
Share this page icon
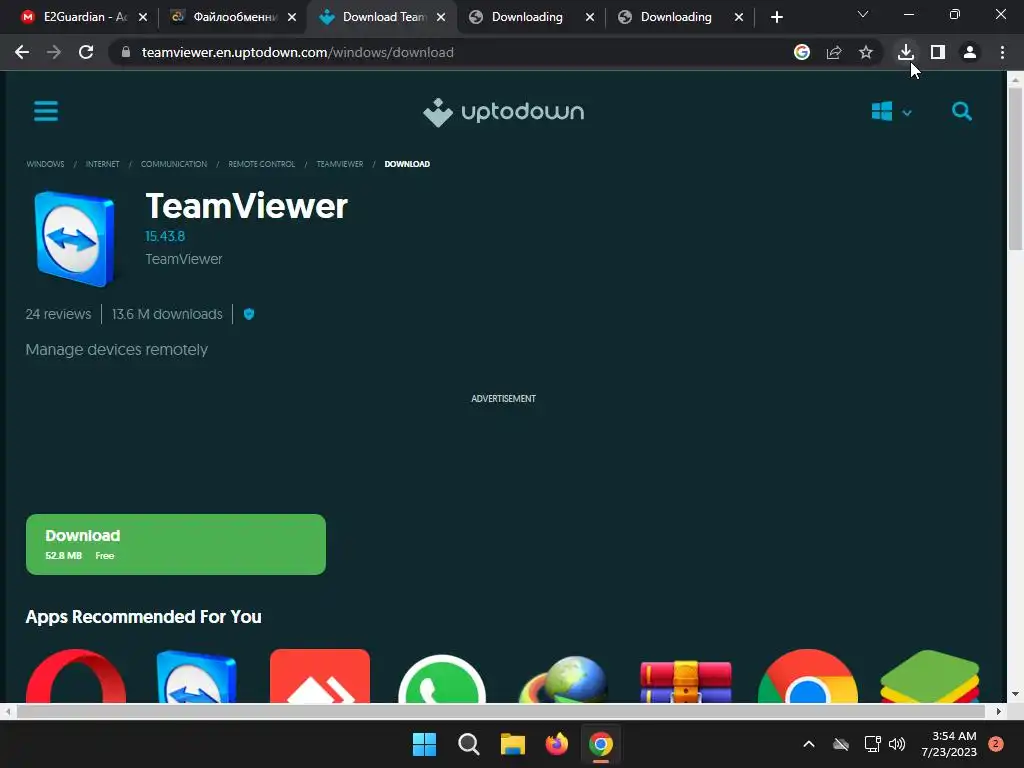click(x=834, y=52)
